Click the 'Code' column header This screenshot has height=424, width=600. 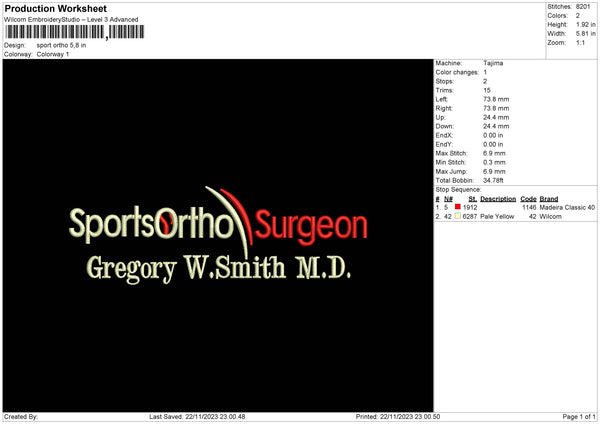528,199
